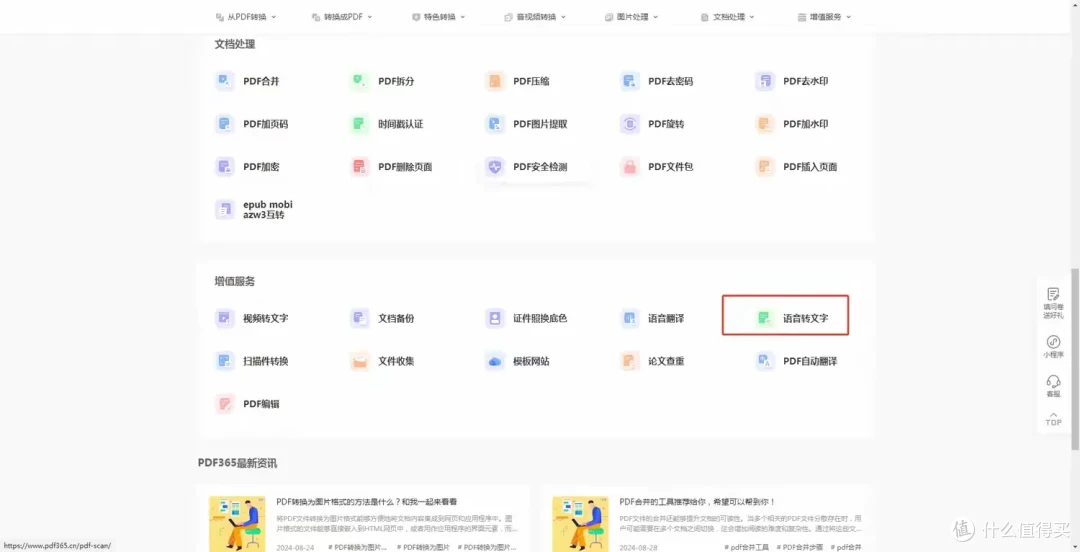Open the epub mobi azw3互转 icon
The image size is (1080, 552).
[x=225, y=209]
